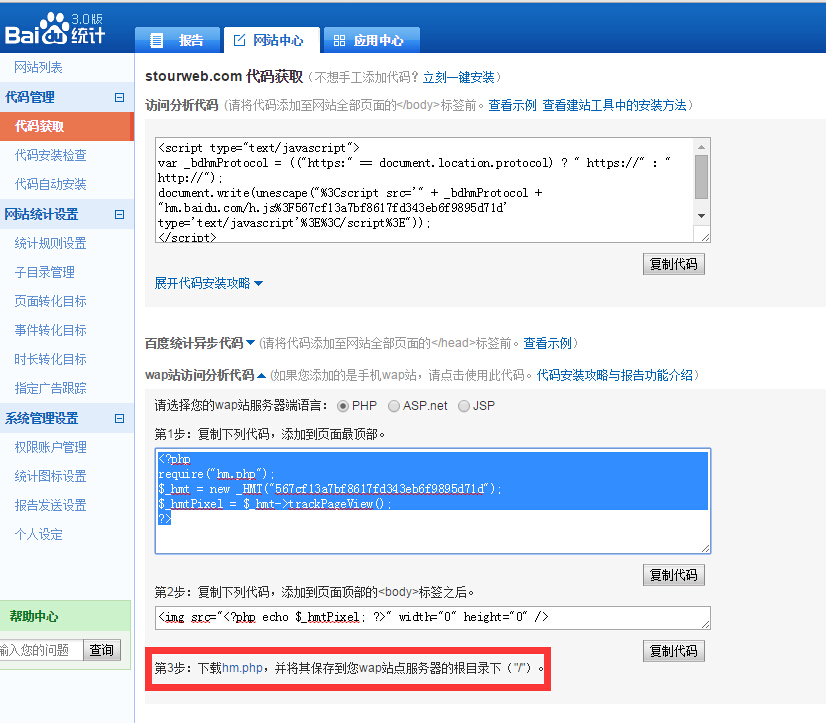The image size is (826, 723).
Task: Collapse the 代码管理 section icon
Action: pyautogui.click(x=118, y=97)
